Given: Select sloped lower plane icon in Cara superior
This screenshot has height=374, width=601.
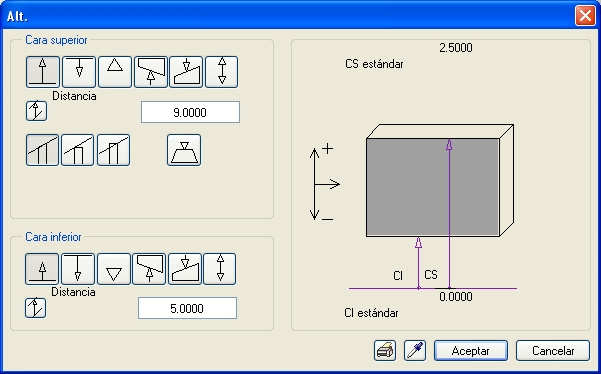Looking at the screenshot, I should (x=186, y=72).
